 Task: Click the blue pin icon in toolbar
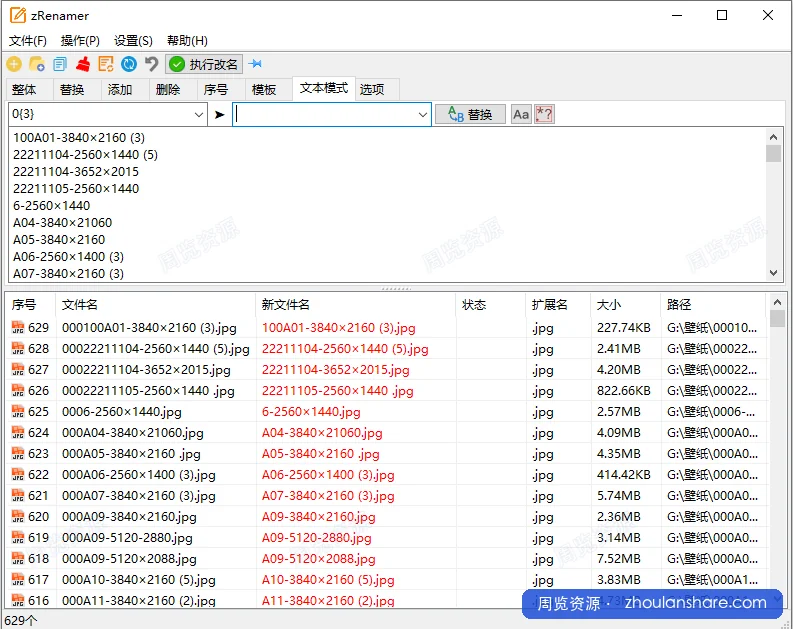[x=255, y=64]
